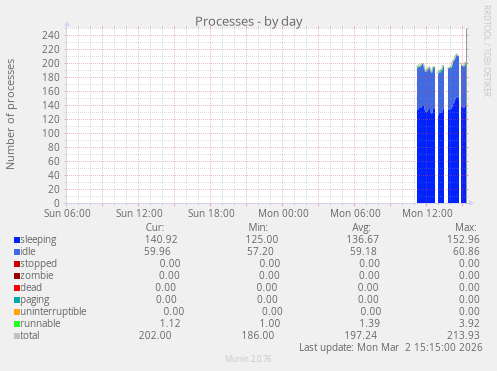Select the 'uninterruptible' legend label

53,311
